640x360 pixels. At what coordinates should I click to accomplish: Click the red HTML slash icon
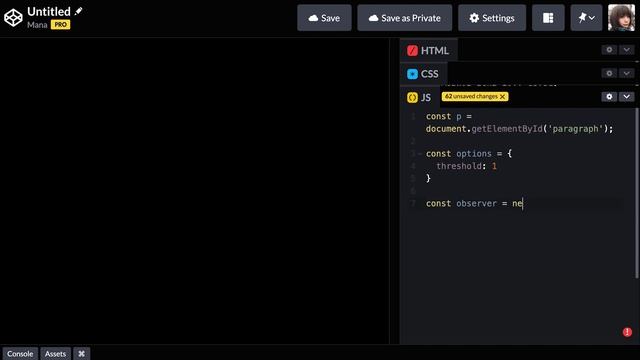coord(412,51)
